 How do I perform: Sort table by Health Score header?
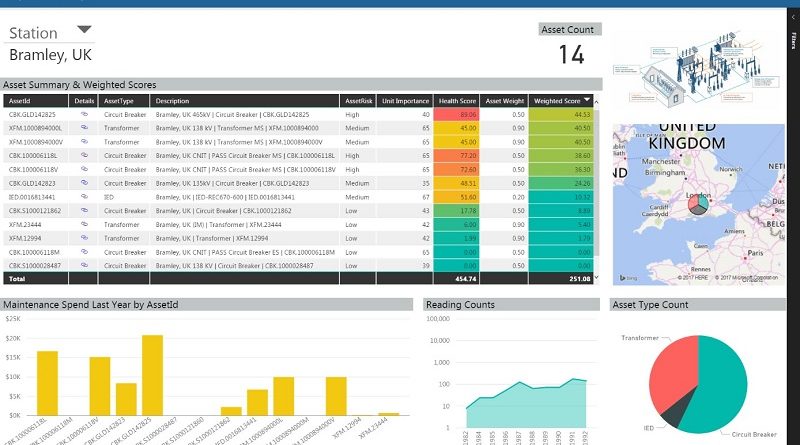(x=456, y=101)
